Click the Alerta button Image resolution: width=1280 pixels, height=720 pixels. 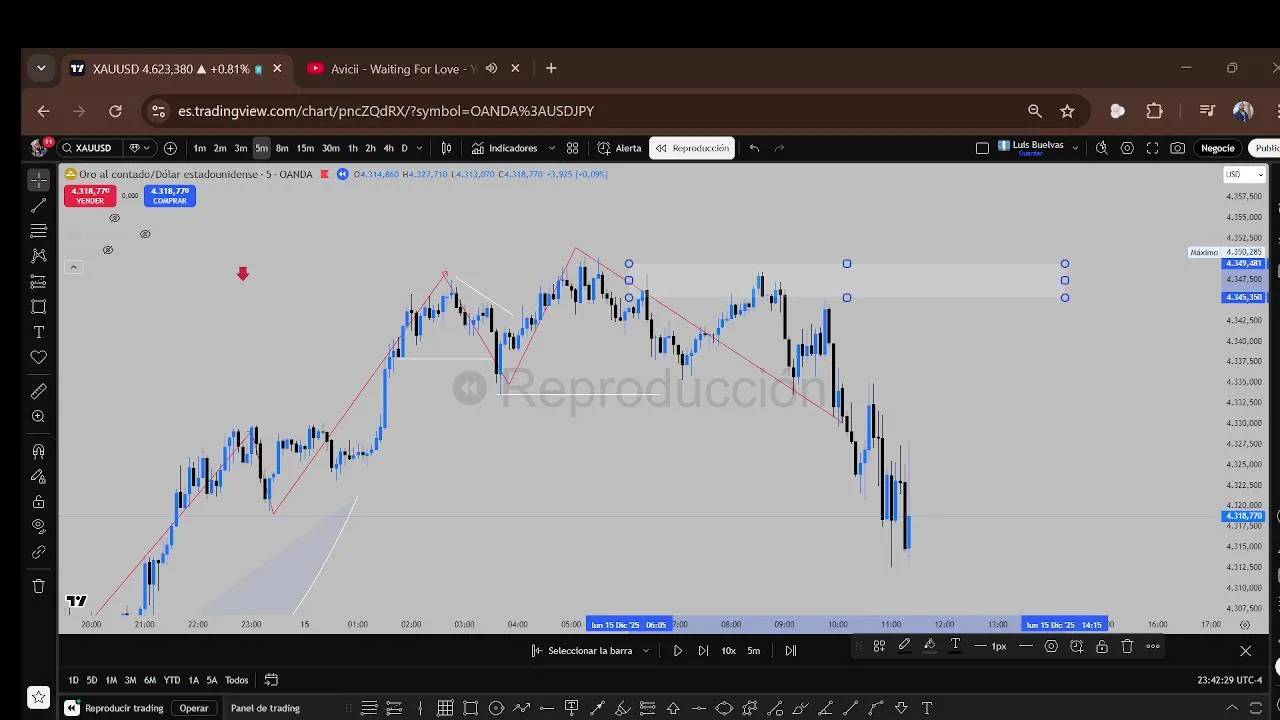coord(619,148)
